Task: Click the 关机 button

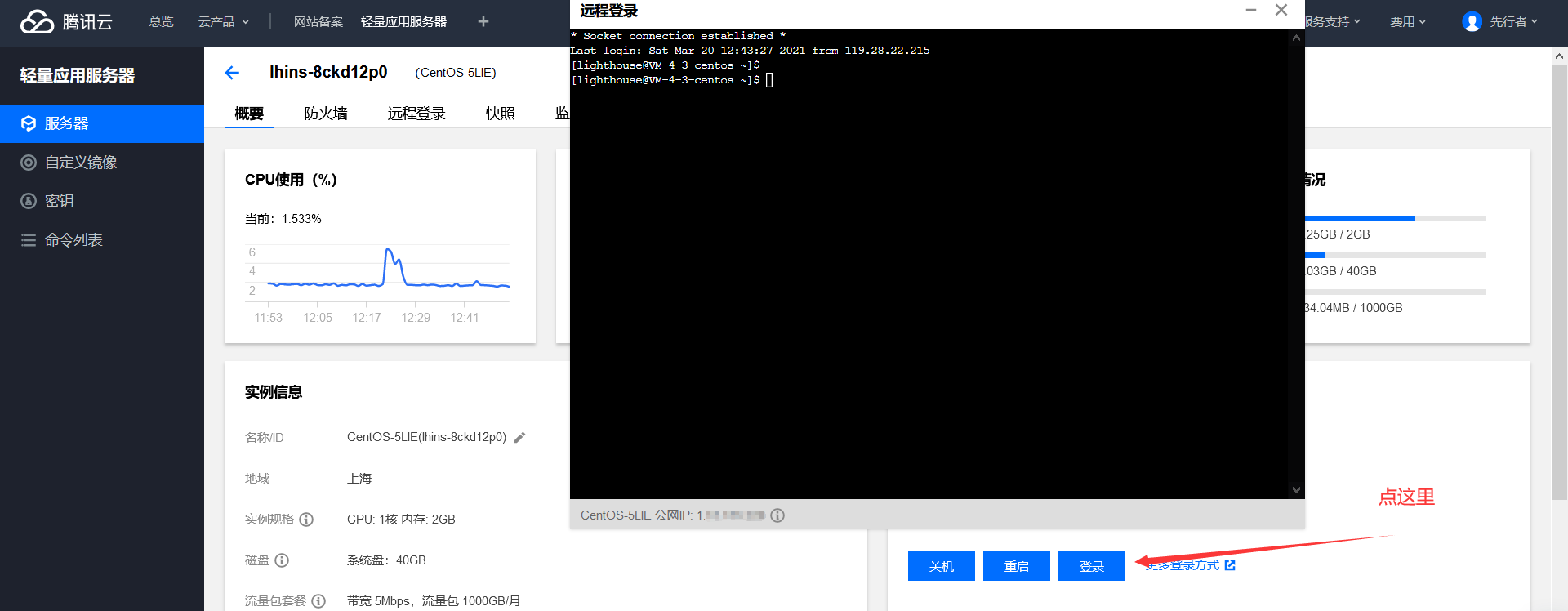Action: [x=942, y=566]
